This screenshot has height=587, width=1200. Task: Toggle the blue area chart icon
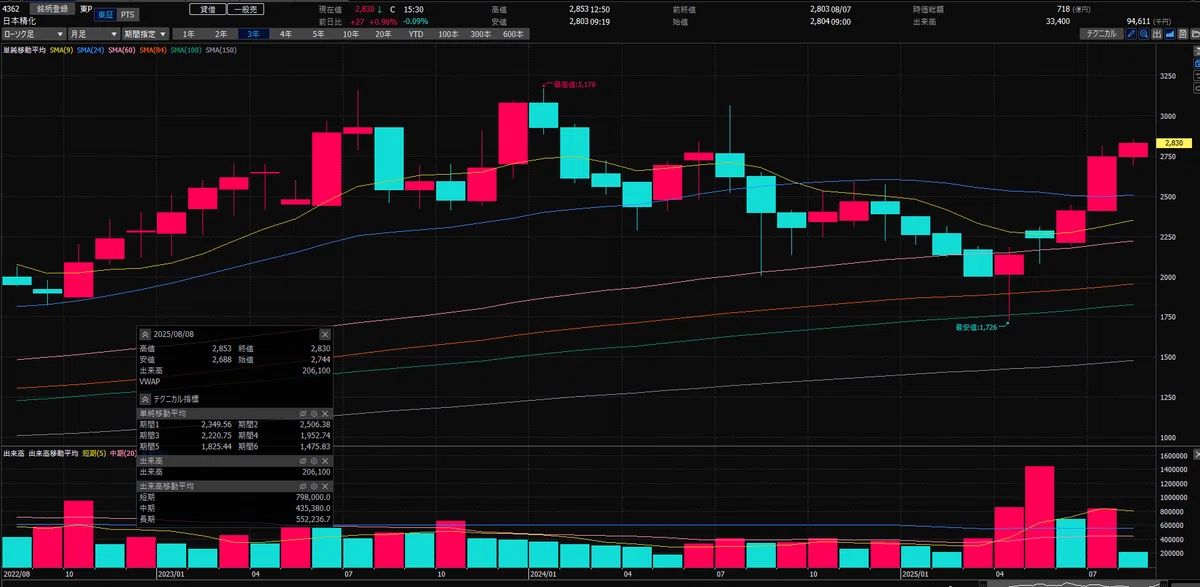coord(1170,34)
